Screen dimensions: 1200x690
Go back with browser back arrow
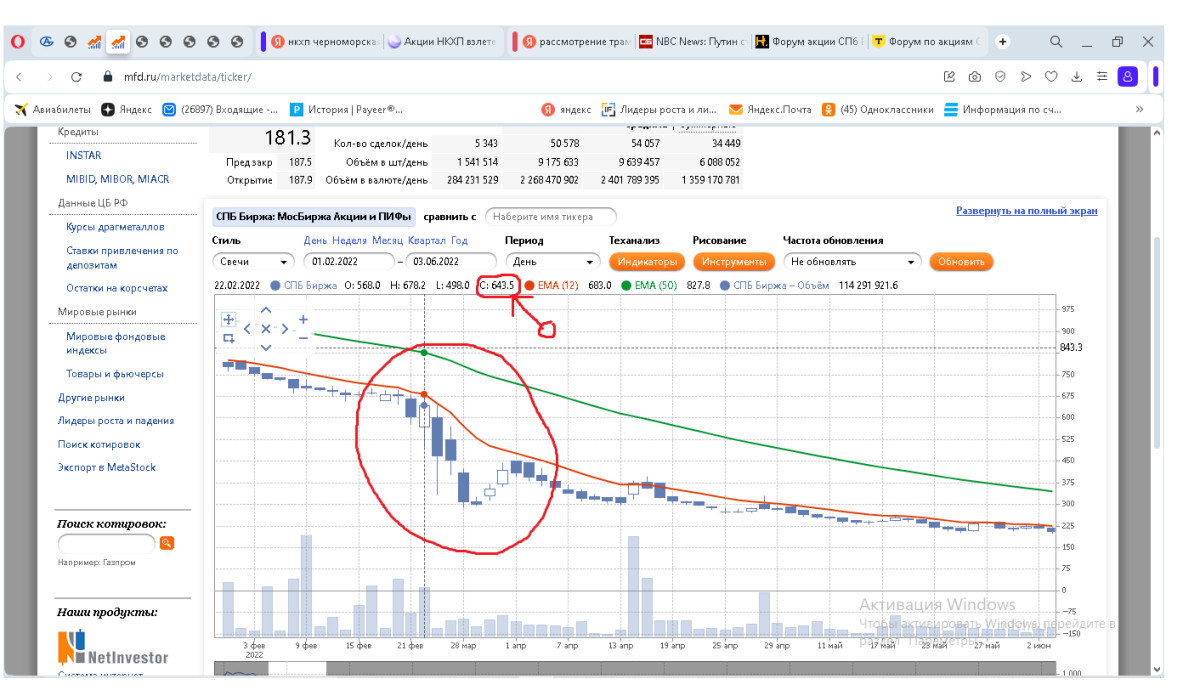click(x=21, y=76)
